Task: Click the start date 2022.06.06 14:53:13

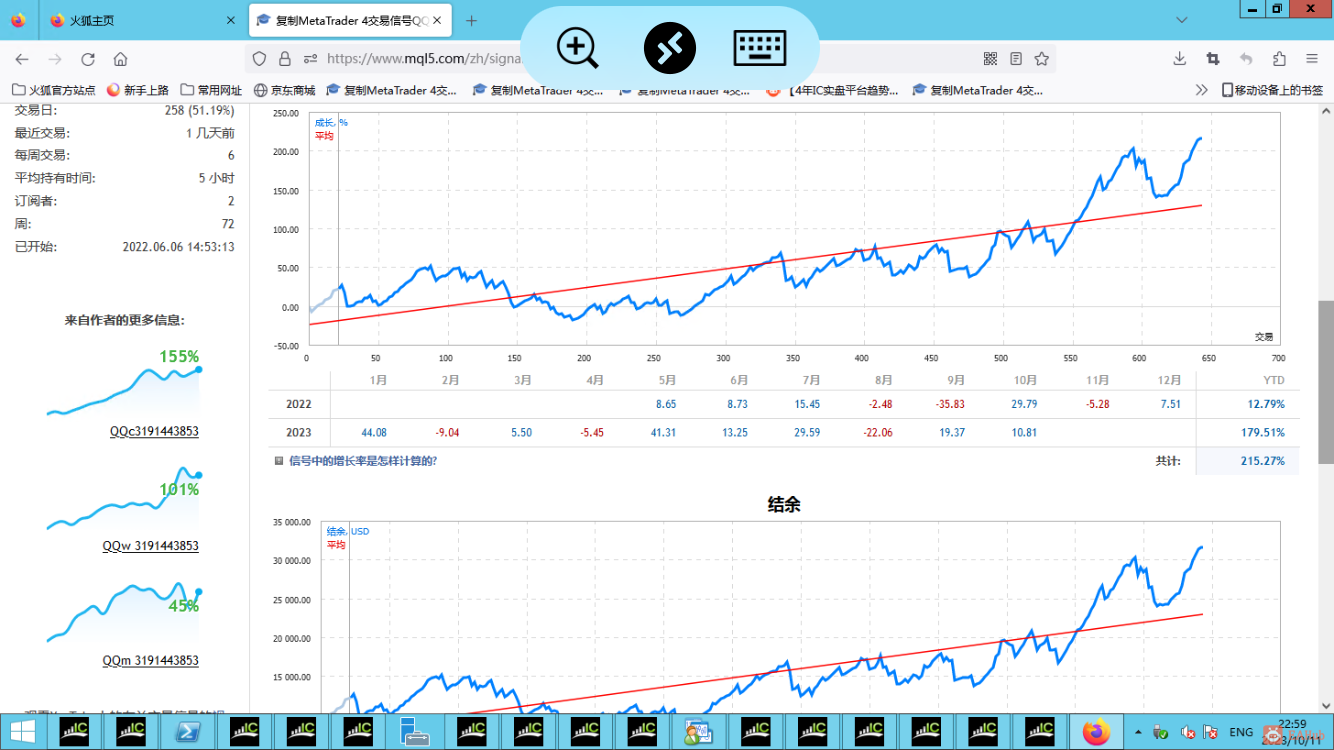Action: coord(179,247)
